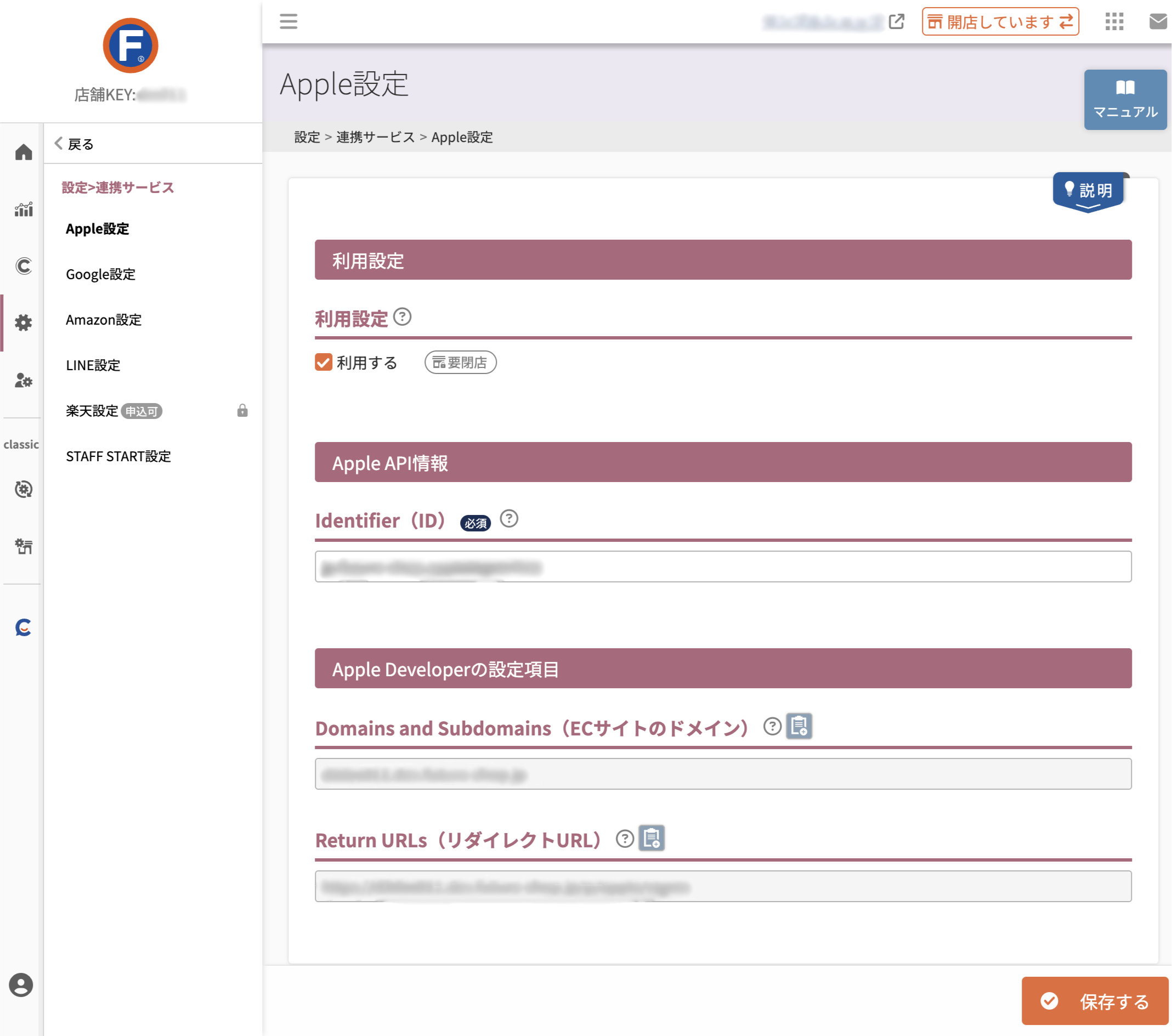Open help icon next to Return URLs

coord(625,839)
